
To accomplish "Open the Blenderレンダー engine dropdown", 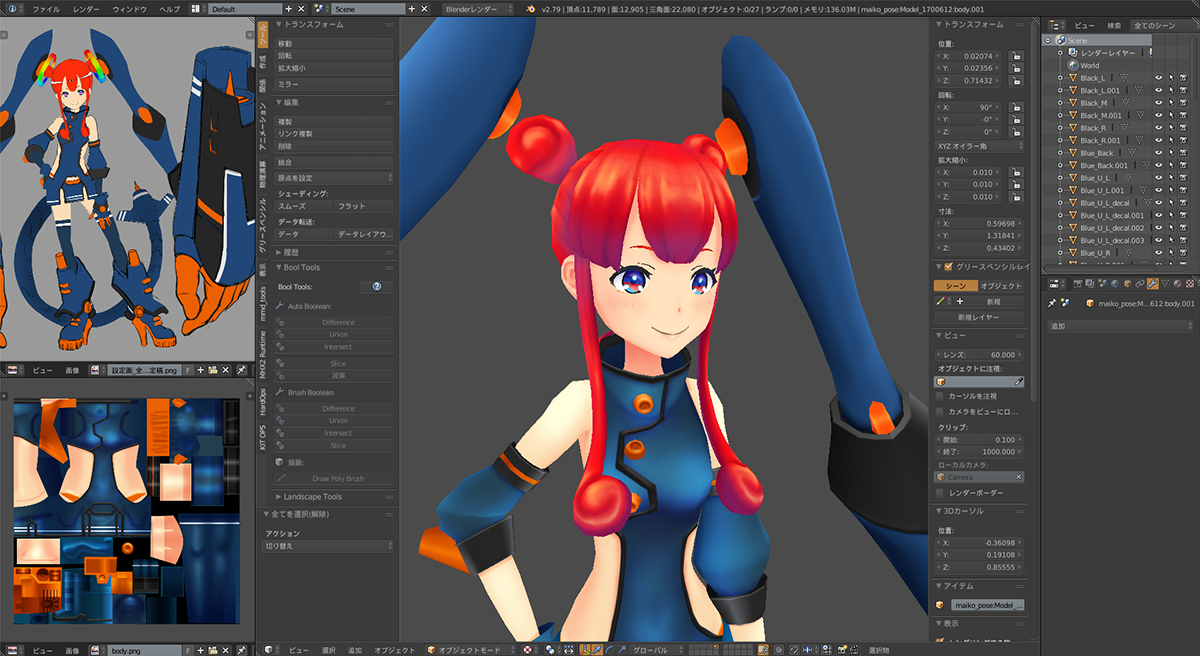I will [x=479, y=8].
